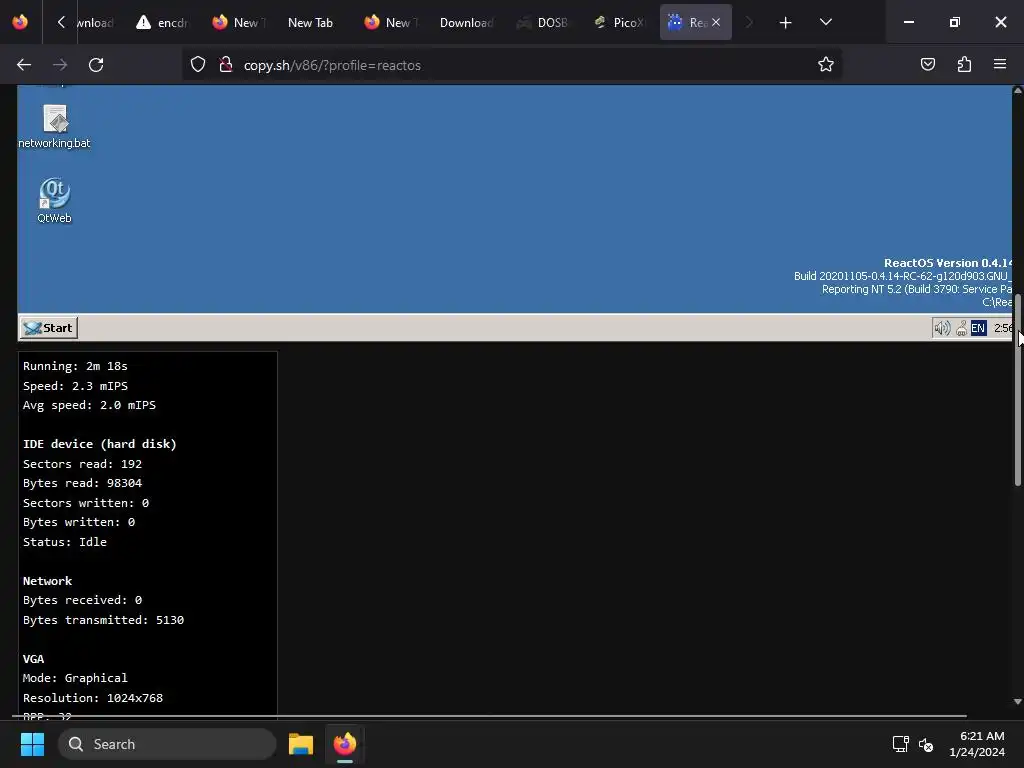Click the ReactOS volume speaker tray icon
The image size is (1024, 768).
click(x=942, y=328)
